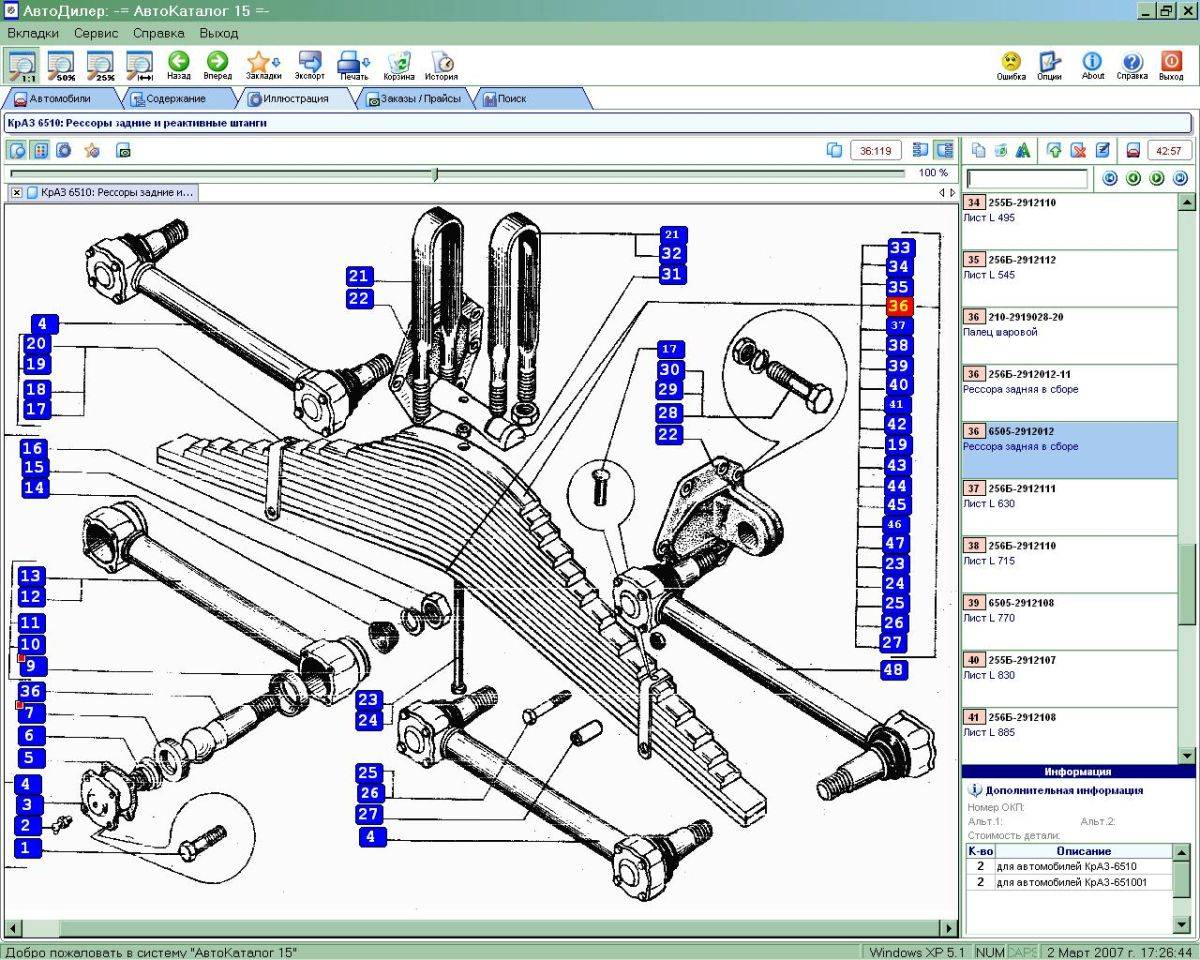Click the red Выход exit icon
This screenshot has height=960, width=1200.
(x=1171, y=65)
